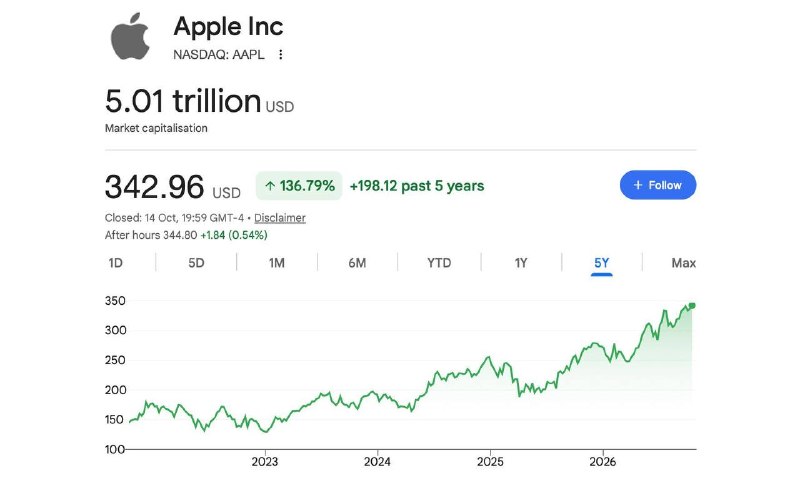Switch chart to 1D range

pos(116,263)
